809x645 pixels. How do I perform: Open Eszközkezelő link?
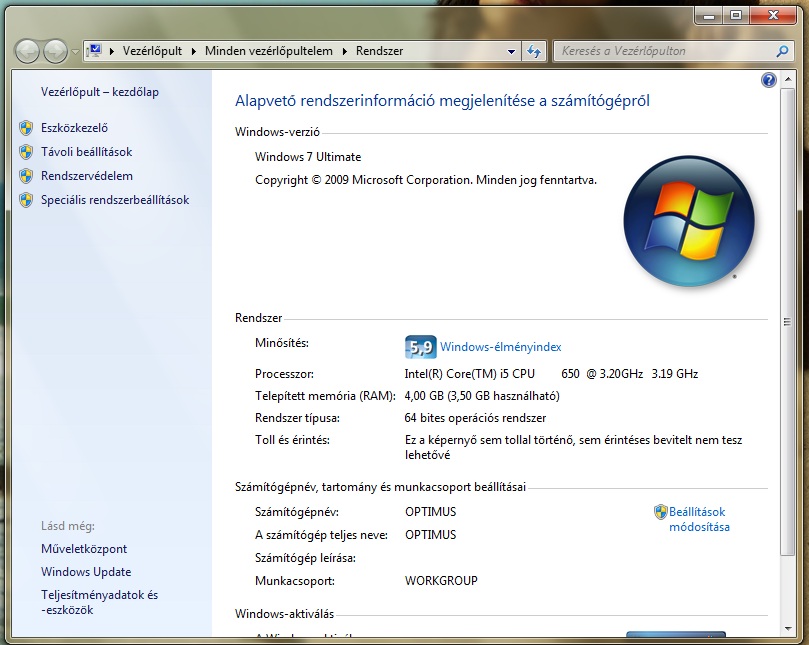click(74, 127)
